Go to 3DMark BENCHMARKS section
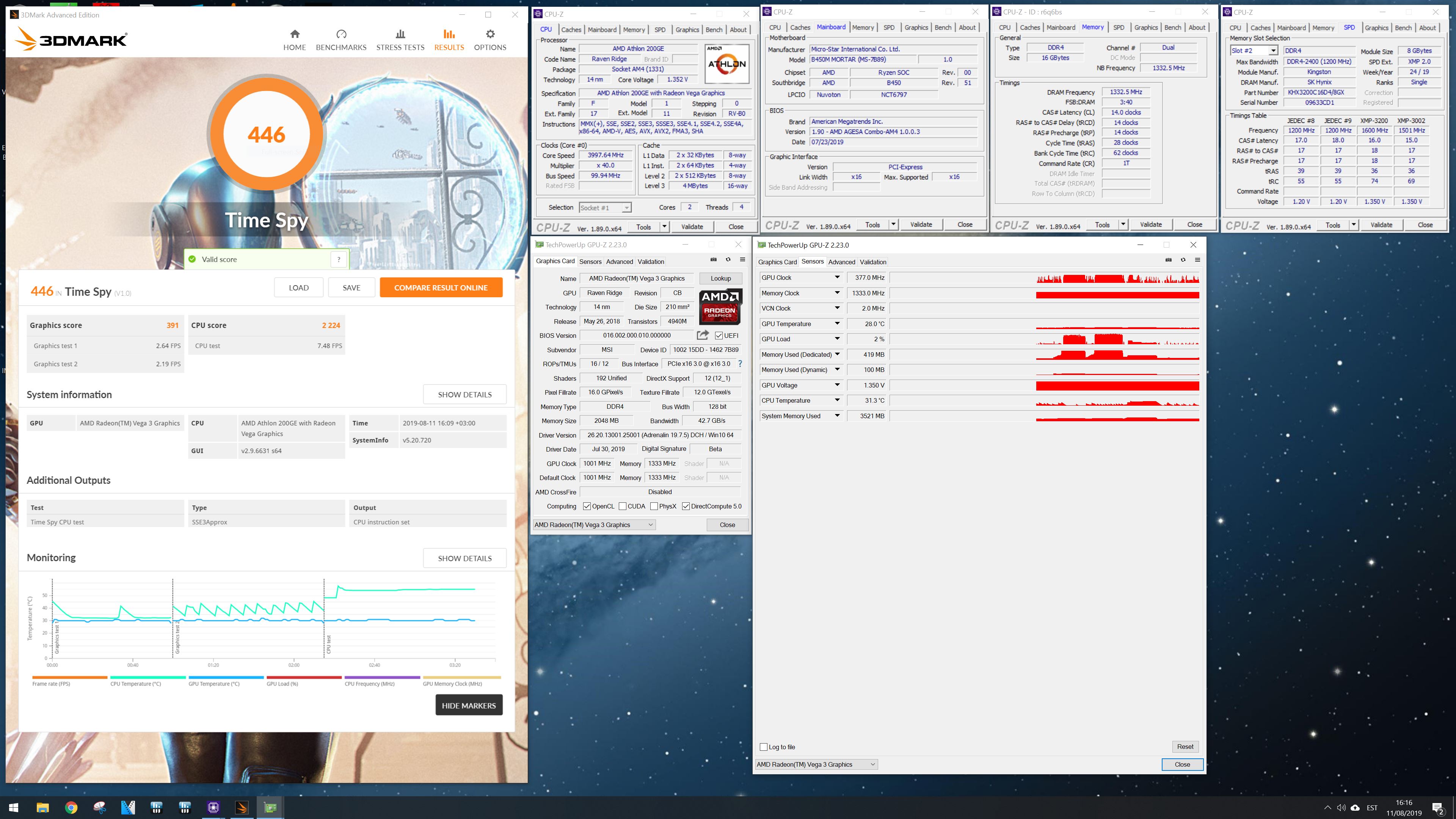The height and width of the screenshot is (819, 1456). coord(341,40)
